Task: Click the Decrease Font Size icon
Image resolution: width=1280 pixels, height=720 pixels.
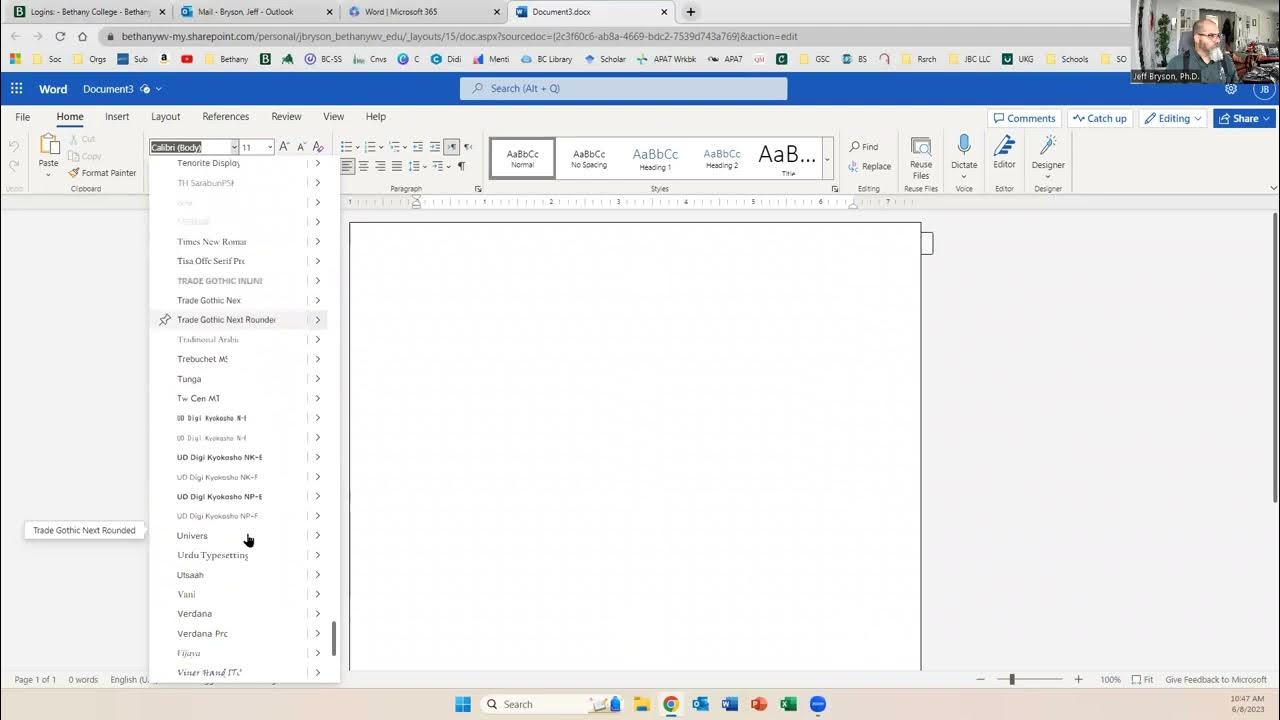Action: coord(301,147)
